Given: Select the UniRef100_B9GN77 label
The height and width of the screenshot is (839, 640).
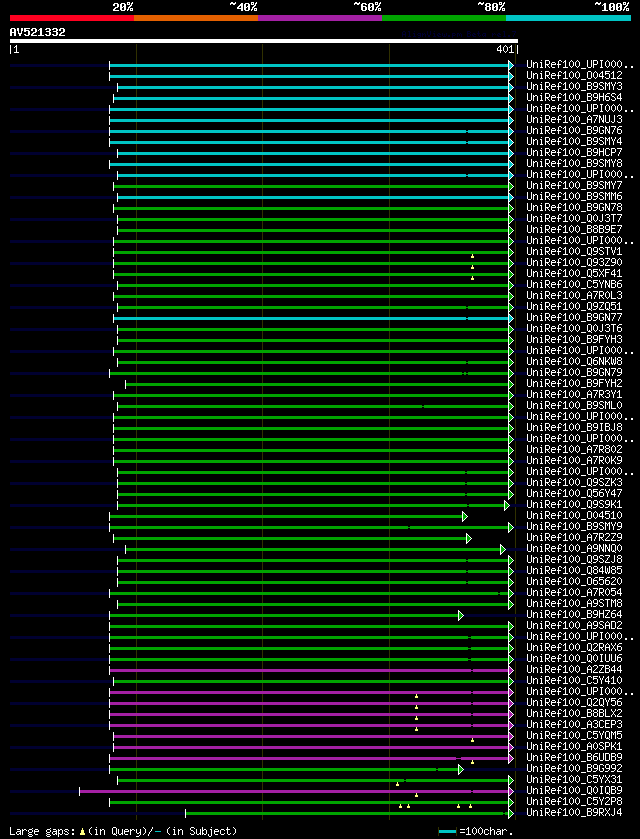Looking at the screenshot, I should 574,317.
